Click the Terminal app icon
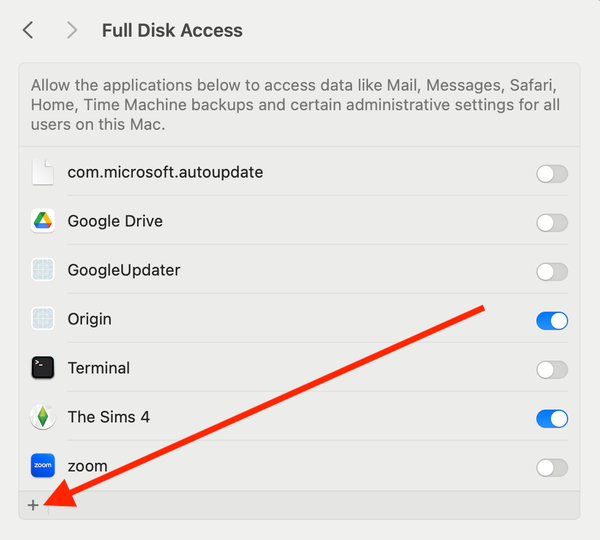The width and height of the screenshot is (600, 540). click(42, 368)
